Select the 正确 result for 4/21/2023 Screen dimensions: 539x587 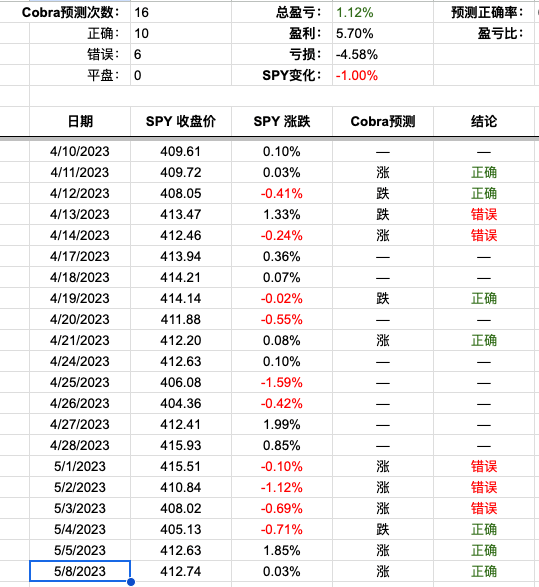(484, 340)
